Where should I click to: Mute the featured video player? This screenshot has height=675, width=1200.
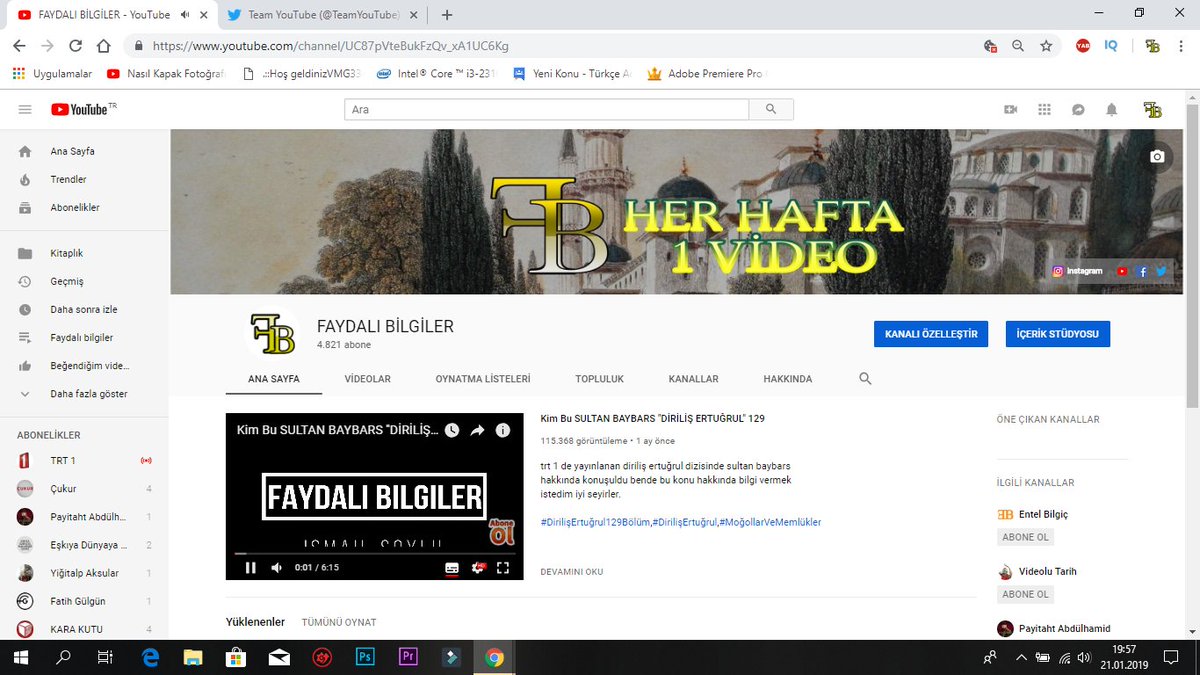[277, 568]
